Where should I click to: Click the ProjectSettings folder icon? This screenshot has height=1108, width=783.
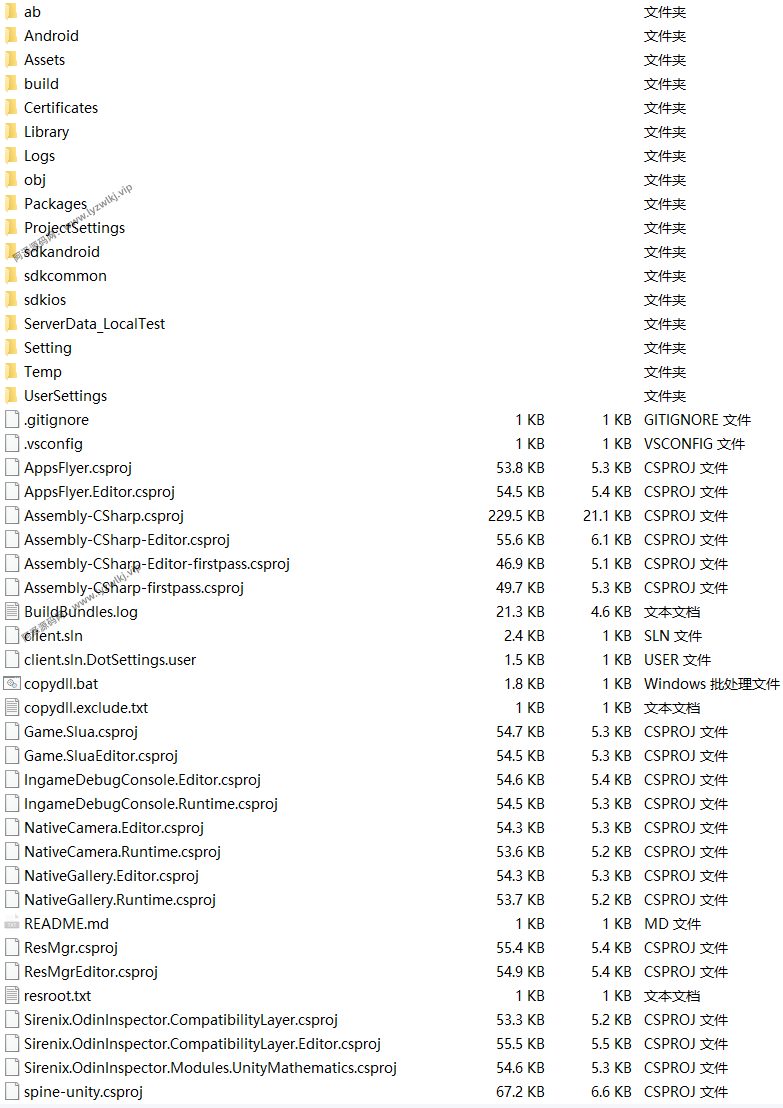[11, 228]
